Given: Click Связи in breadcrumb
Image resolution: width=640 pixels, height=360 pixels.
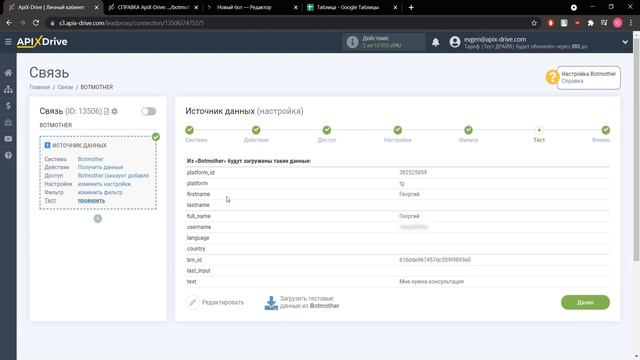Looking at the screenshot, I should click(x=65, y=87).
